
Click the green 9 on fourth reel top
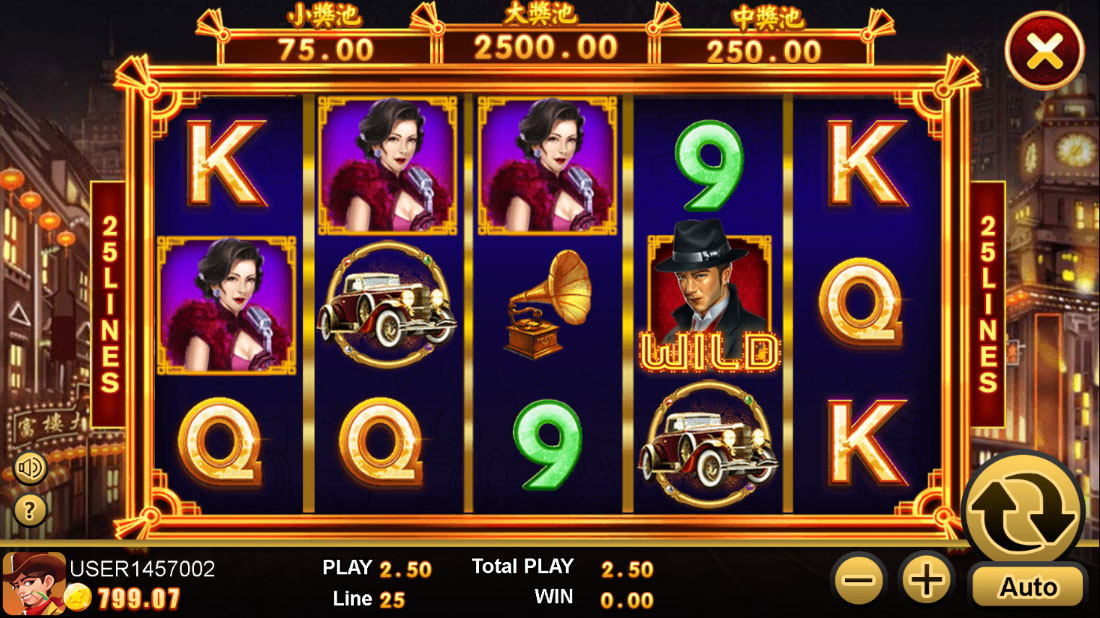pos(710,166)
